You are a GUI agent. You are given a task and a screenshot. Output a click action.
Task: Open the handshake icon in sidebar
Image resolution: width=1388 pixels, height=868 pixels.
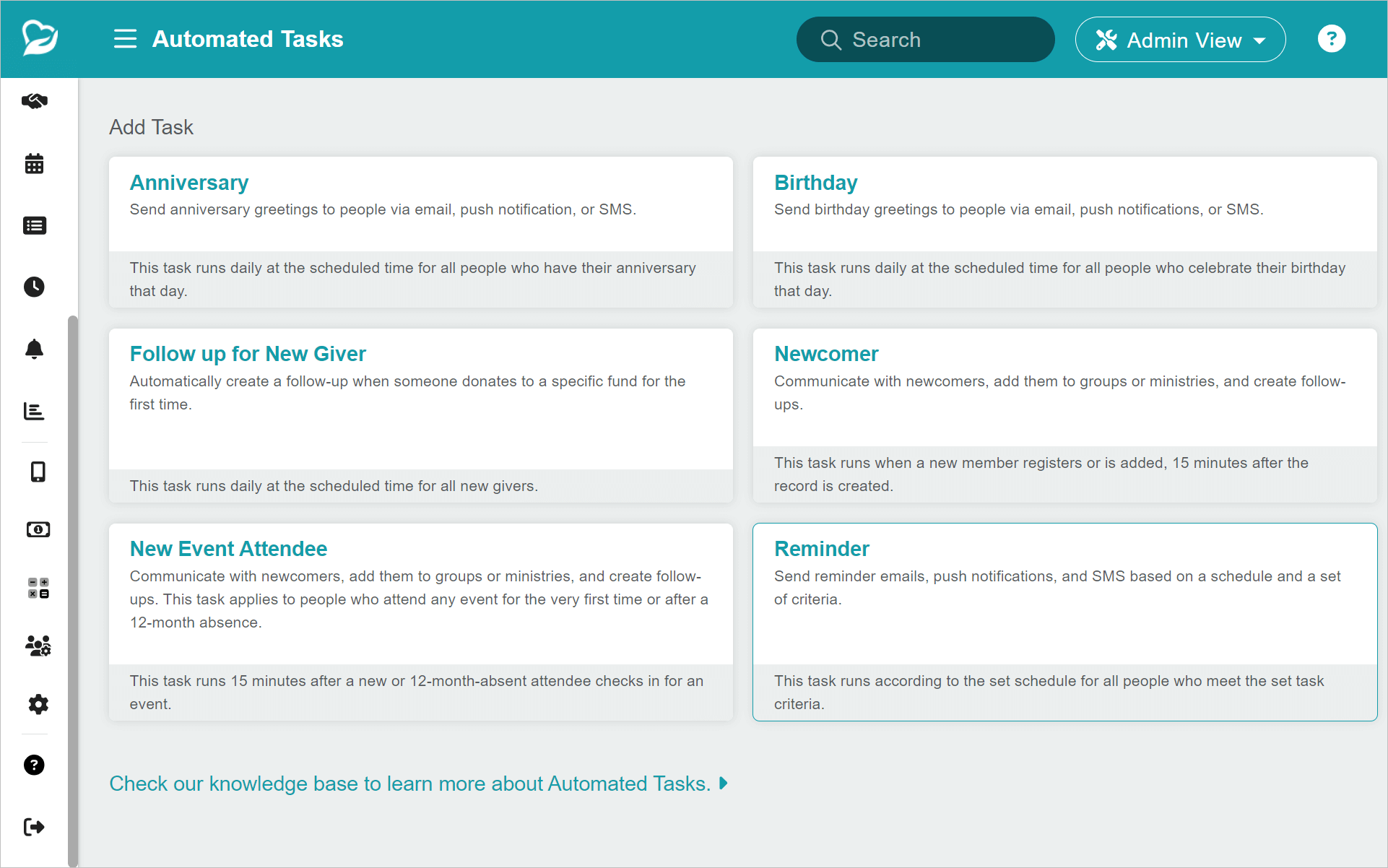tap(35, 101)
